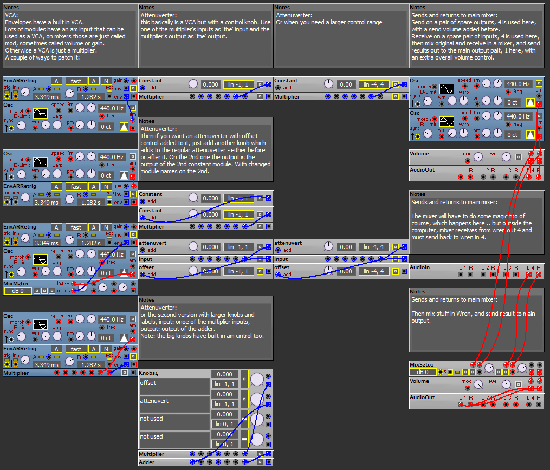Viewport: 550px width, 470px height.
Task: Toggle yellow mute square on lower Volume module
Action: click(518, 384)
